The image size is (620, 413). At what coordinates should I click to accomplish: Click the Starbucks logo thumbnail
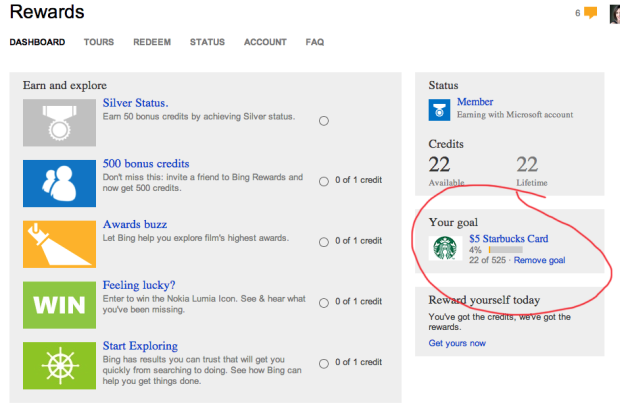tap(445, 248)
